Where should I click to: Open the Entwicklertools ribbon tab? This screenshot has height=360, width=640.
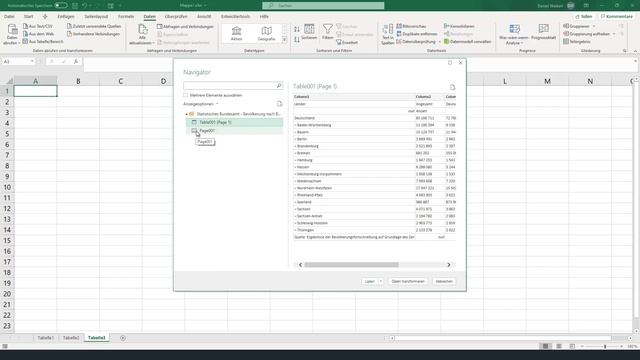pos(236,16)
